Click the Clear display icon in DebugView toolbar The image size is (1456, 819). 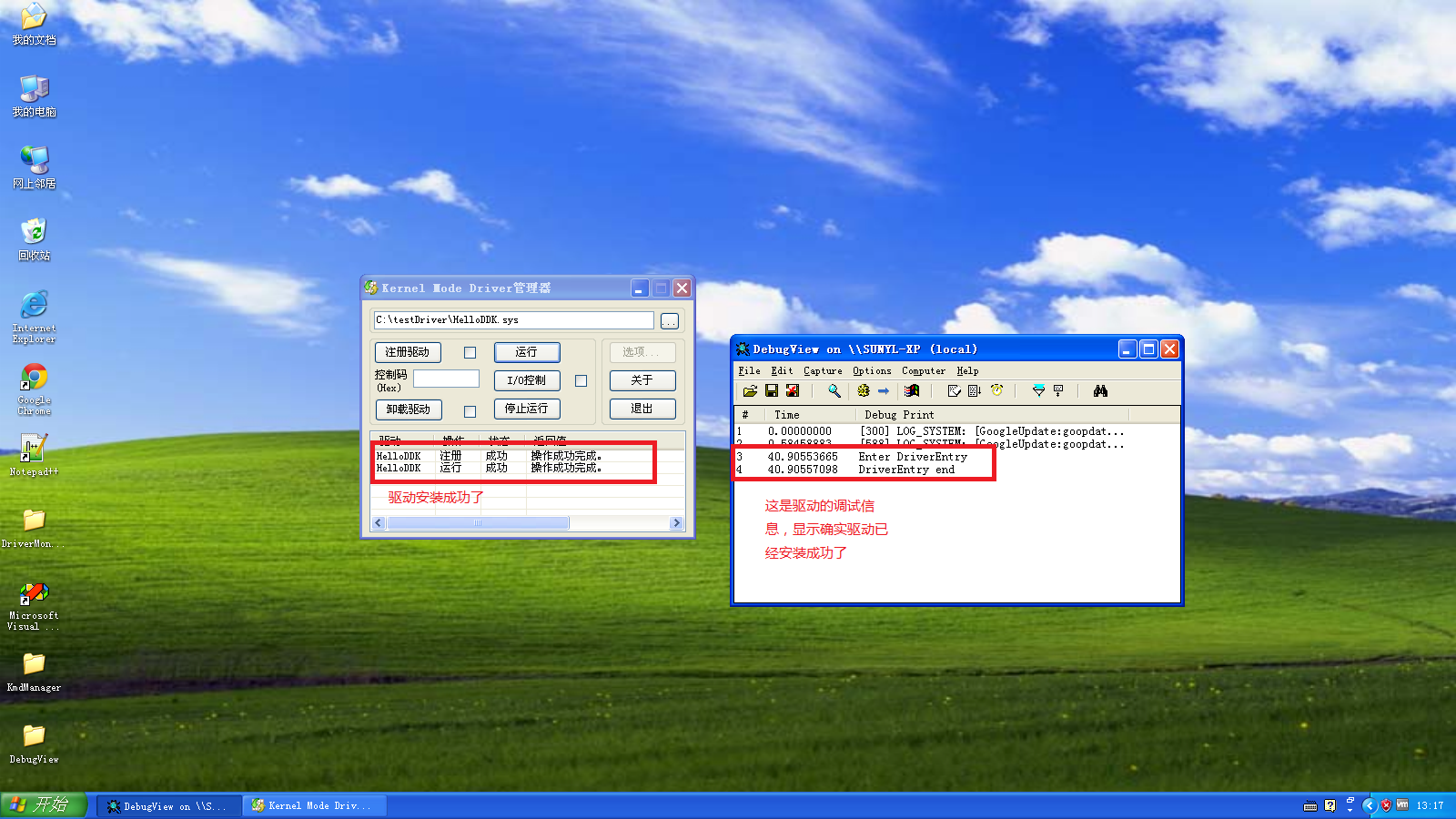pyautogui.click(x=793, y=390)
